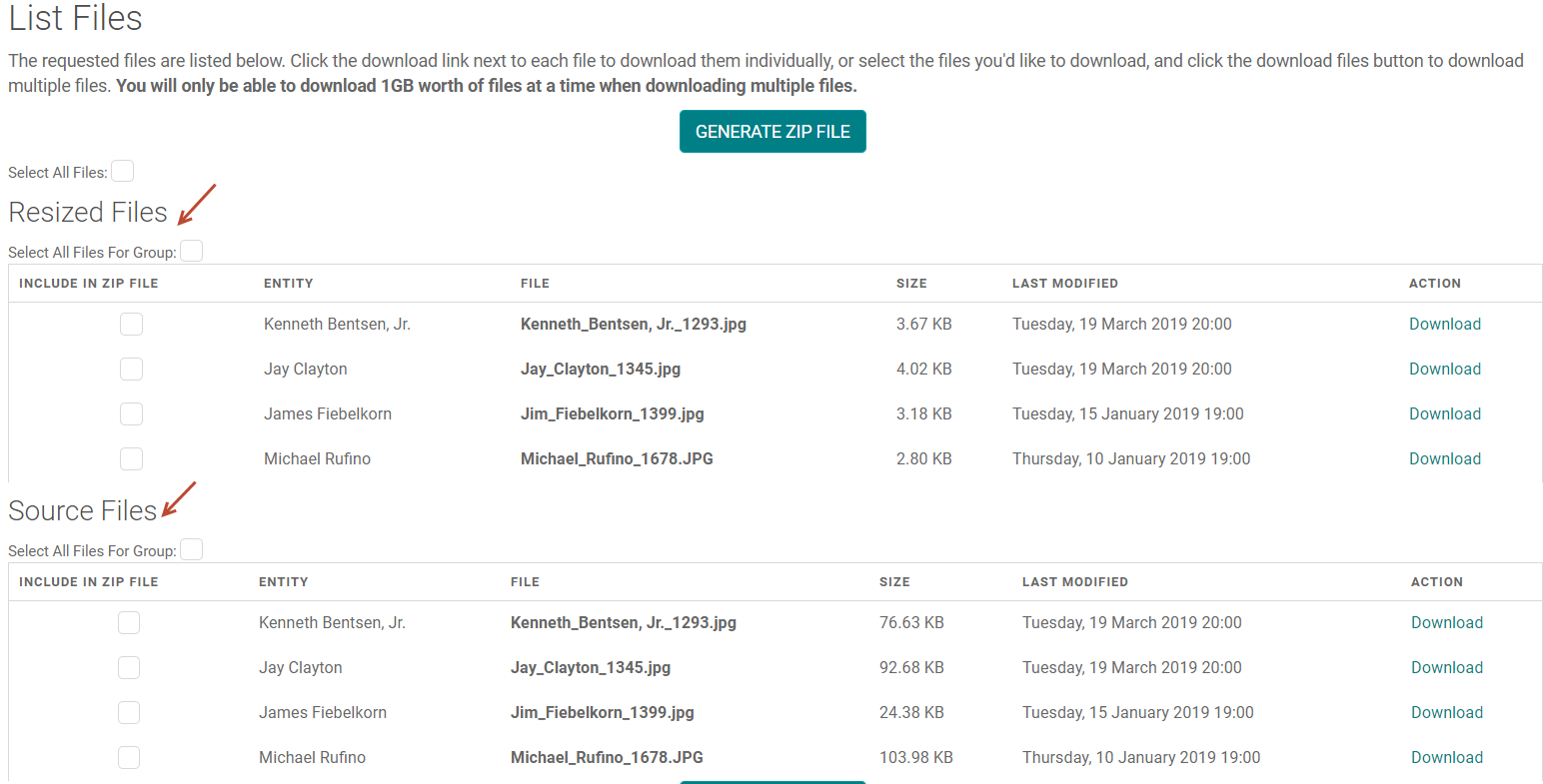Select source Michael Rufino file checkbox
The height and width of the screenshot is (784, 1543).
[x=129, y=757]
